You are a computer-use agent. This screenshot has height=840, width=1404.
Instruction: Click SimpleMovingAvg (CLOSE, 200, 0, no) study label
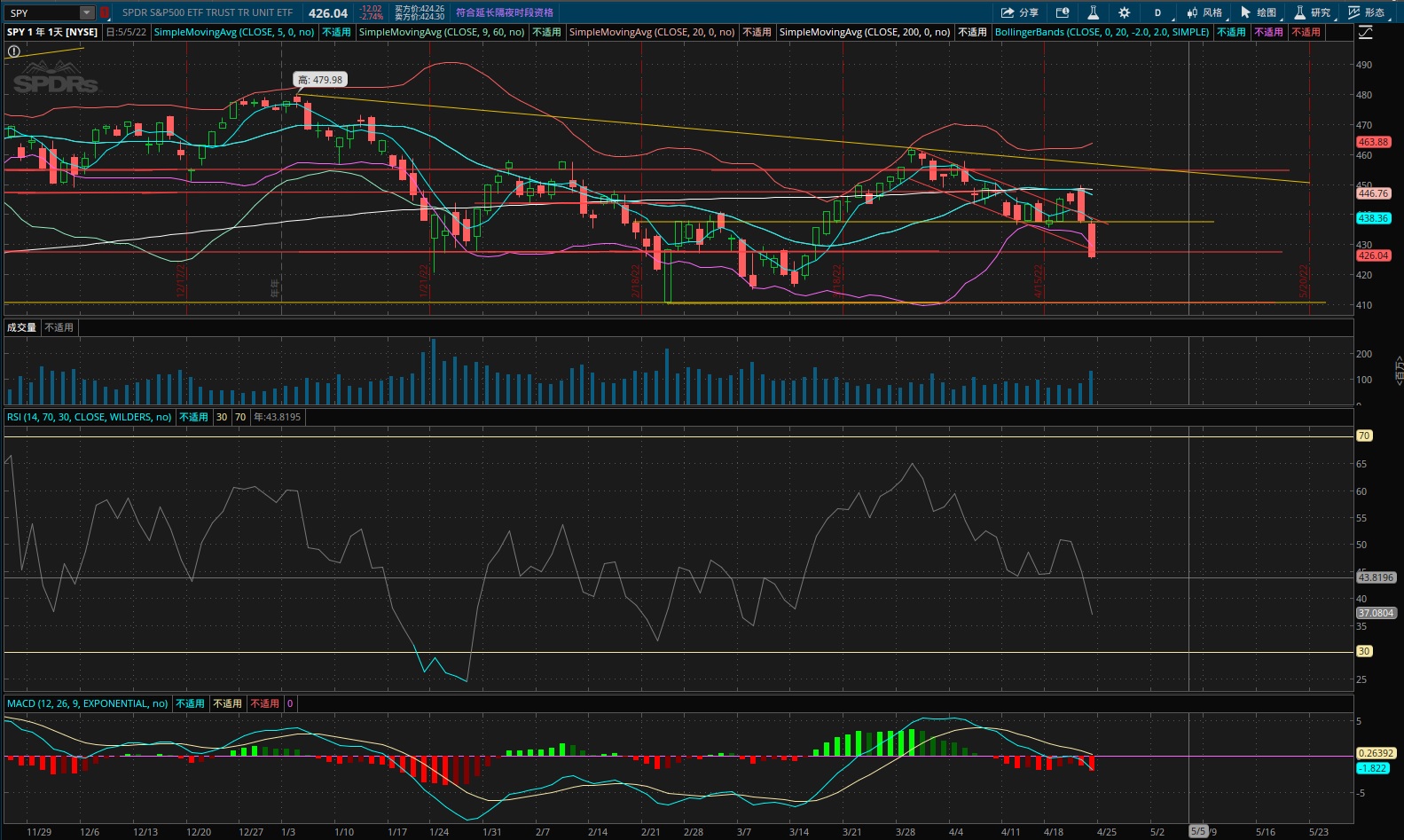tap(865, 32)
